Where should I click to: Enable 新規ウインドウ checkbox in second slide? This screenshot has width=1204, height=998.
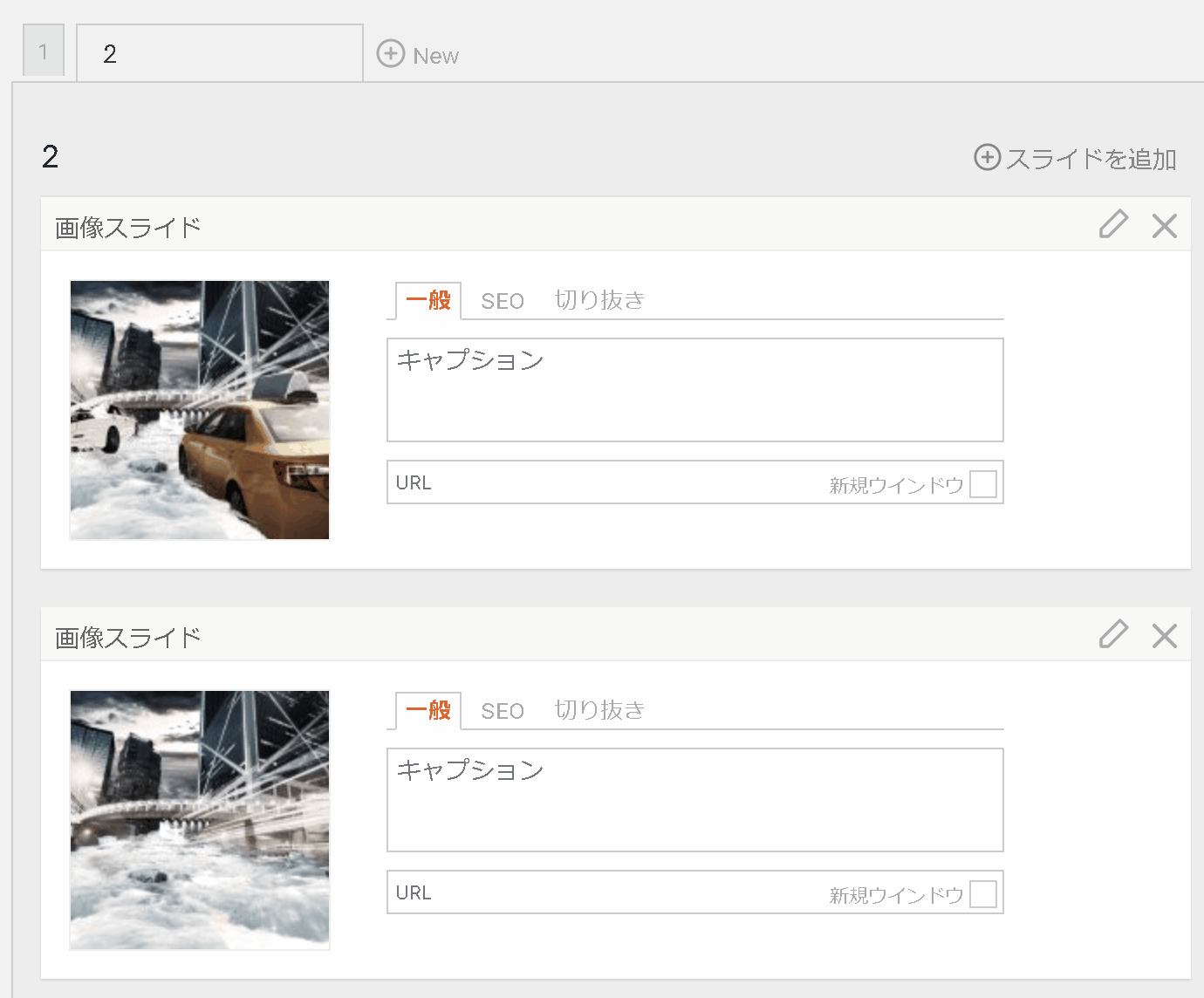pos(982,894)
